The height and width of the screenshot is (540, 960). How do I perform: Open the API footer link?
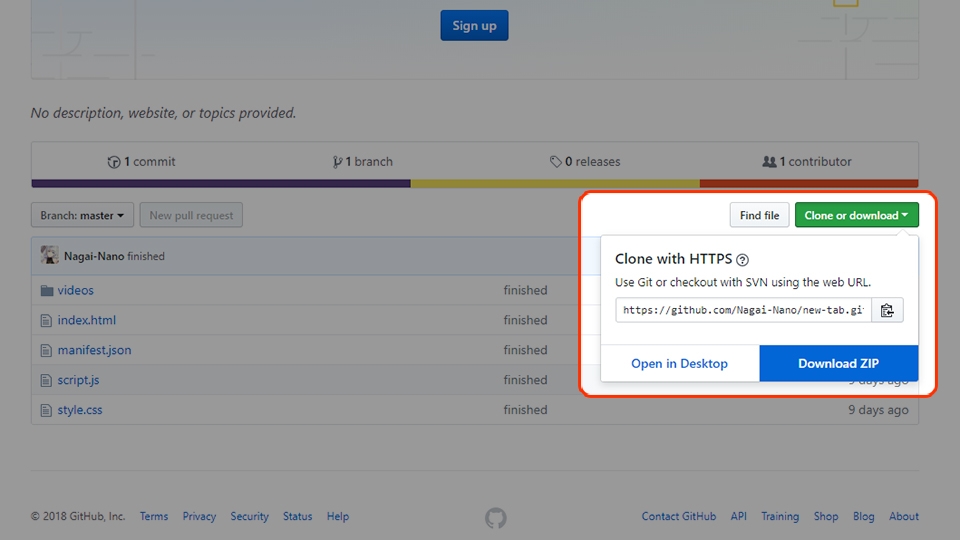click(738, 516)
